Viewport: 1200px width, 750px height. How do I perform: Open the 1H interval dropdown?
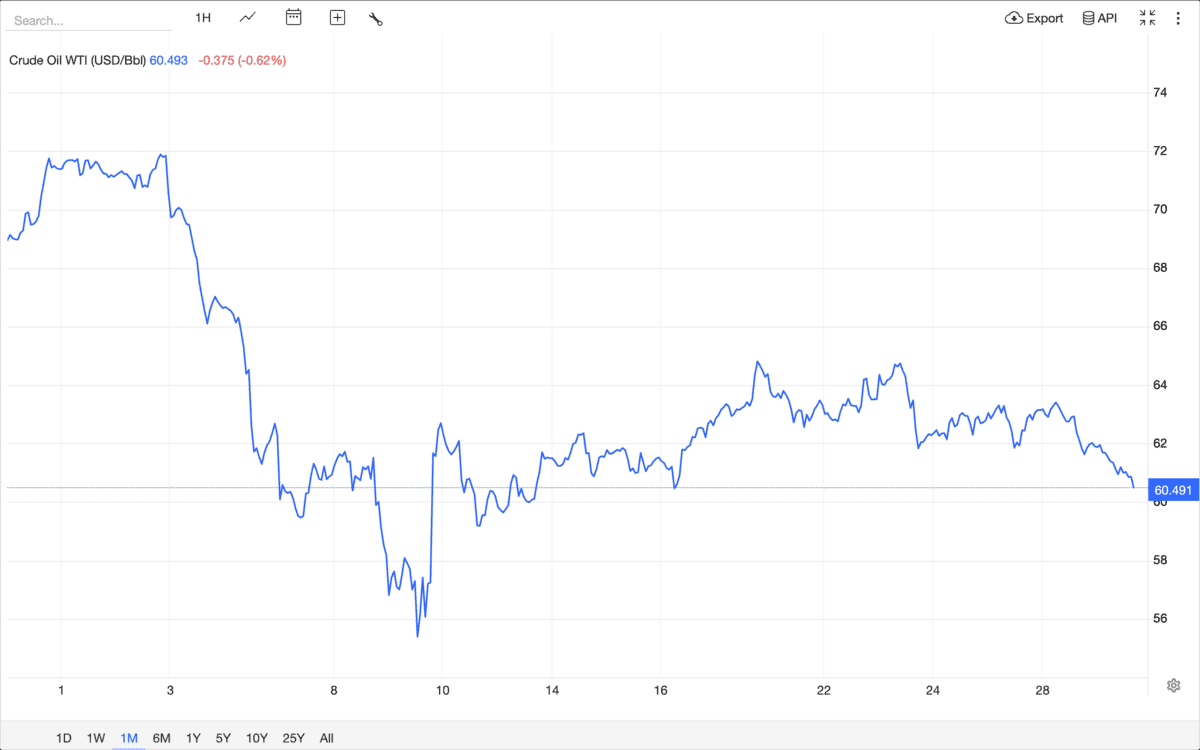203,18
